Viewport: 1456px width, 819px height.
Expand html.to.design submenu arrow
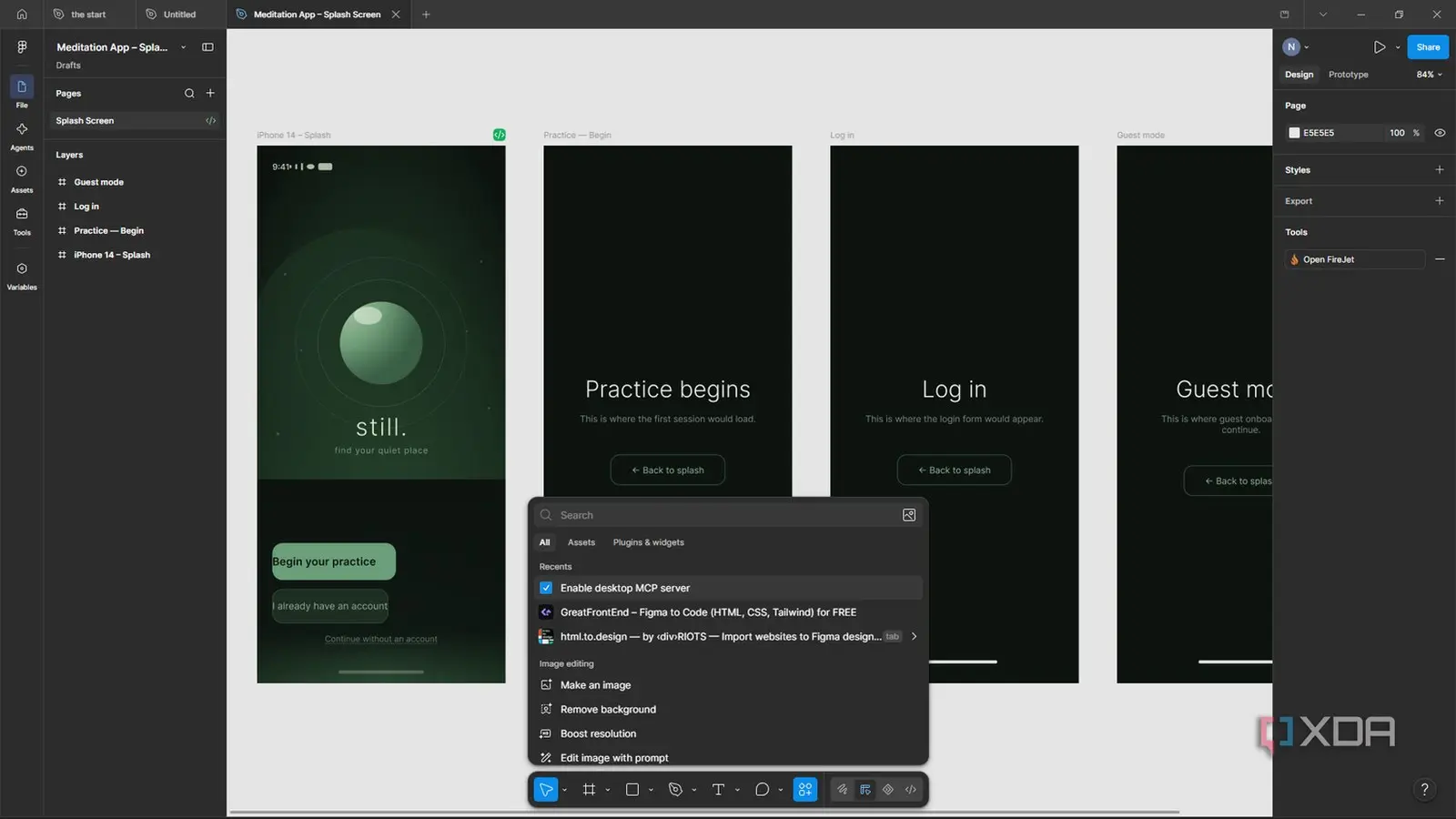click(914, 636)
